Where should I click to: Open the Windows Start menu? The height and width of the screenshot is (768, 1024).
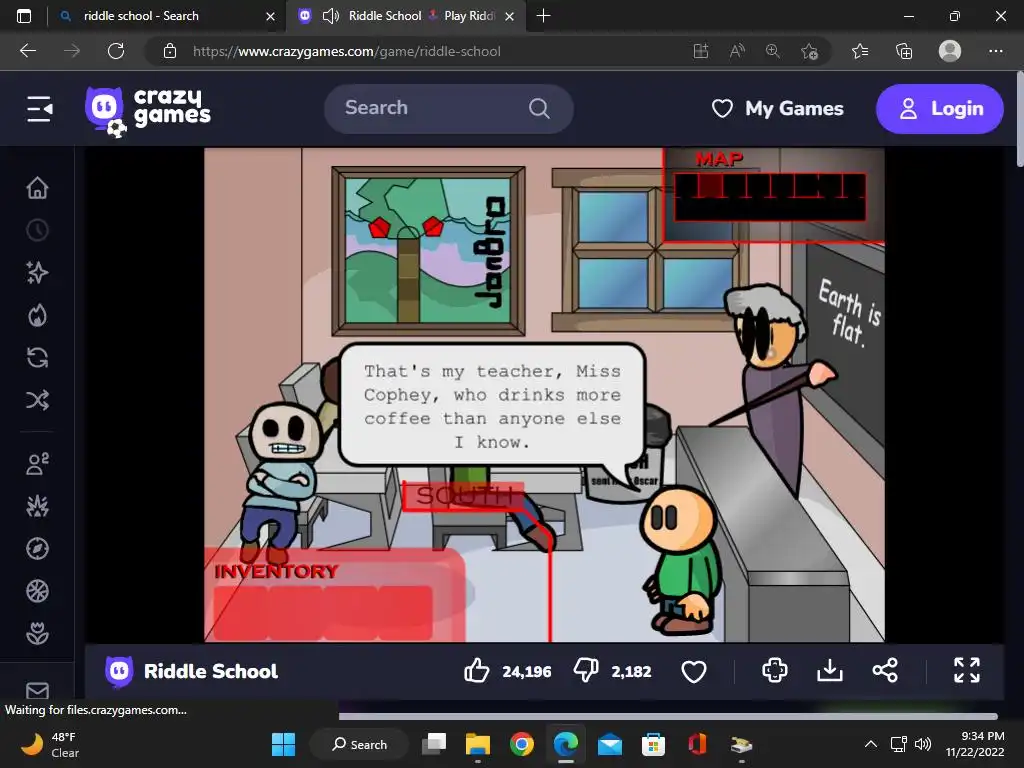tap(283, 744)
